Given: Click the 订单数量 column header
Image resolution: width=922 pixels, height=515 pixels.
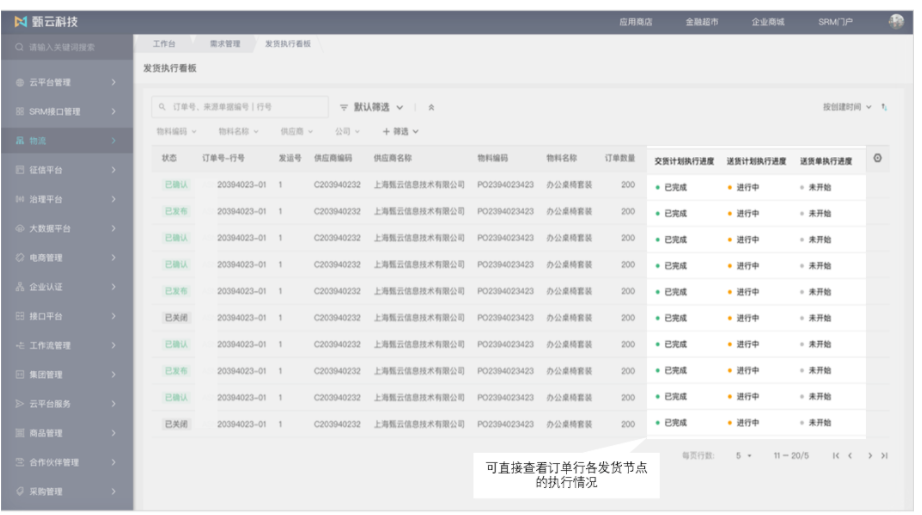Looking at the screenshot, I should point(620,158).
